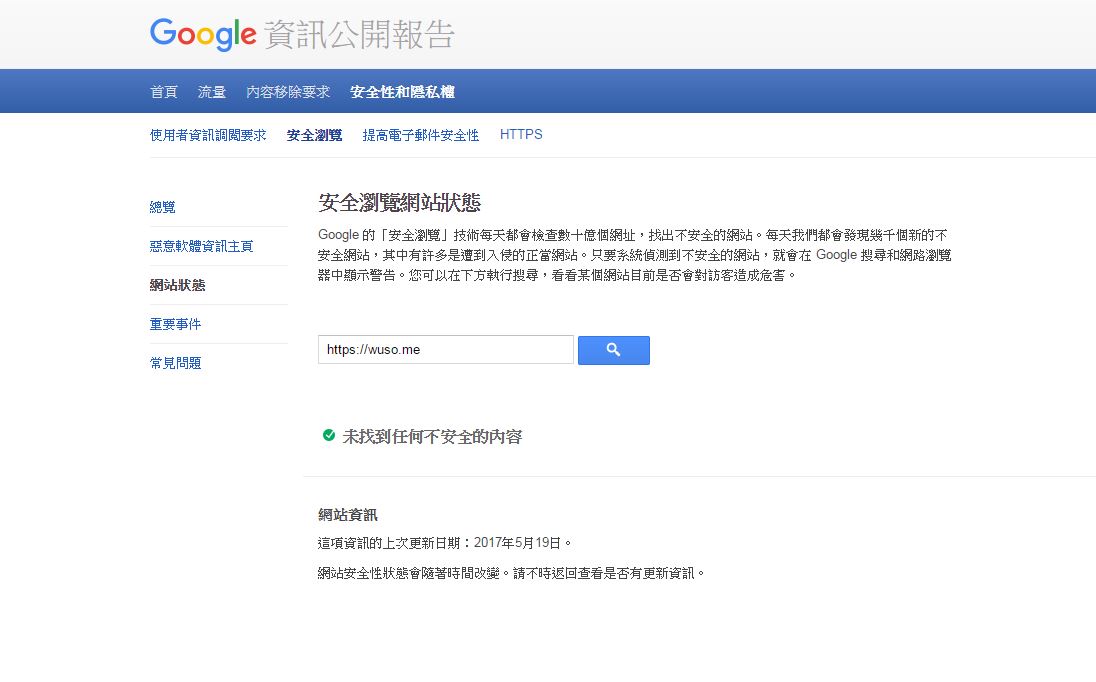Select the 安全瀏覽 sub-tab
This screenshot has width=1096, height=682.
(x=314, y=135)
